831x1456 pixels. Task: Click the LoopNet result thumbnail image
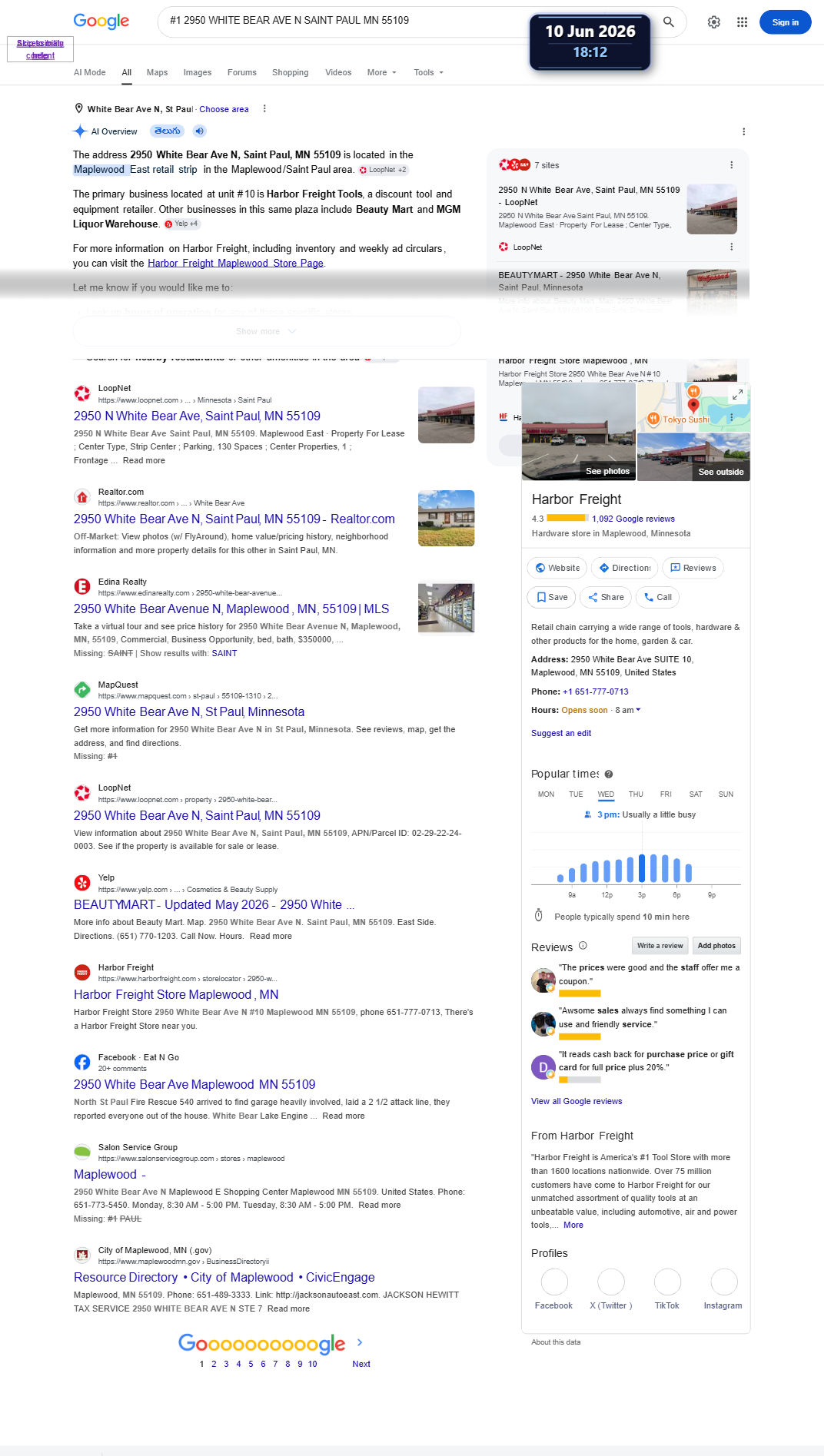tap(446, 415)
